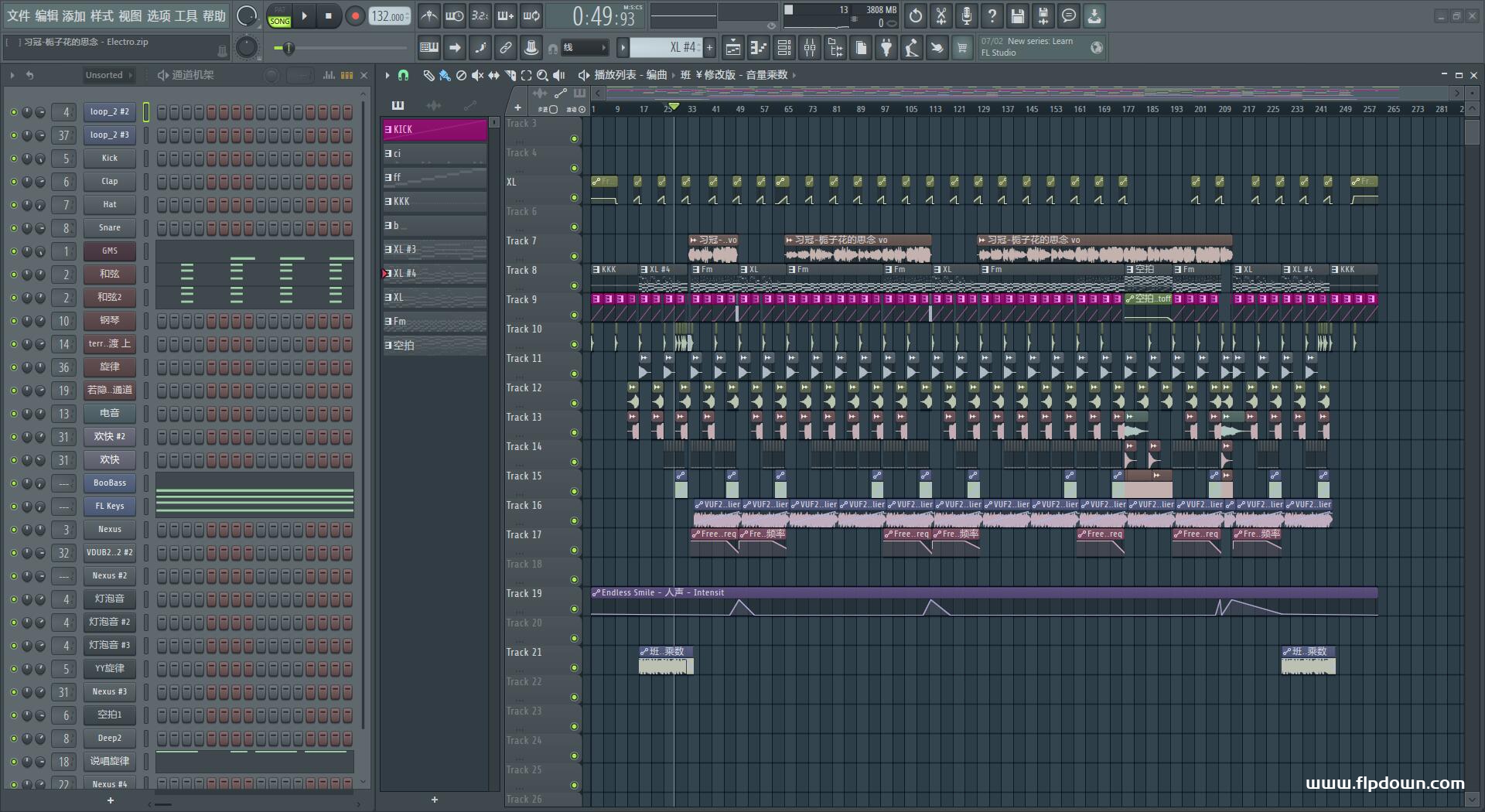Expand the arrow after 音量乘数 breadcrumb
1485x812 pixels.
(794, 75)
